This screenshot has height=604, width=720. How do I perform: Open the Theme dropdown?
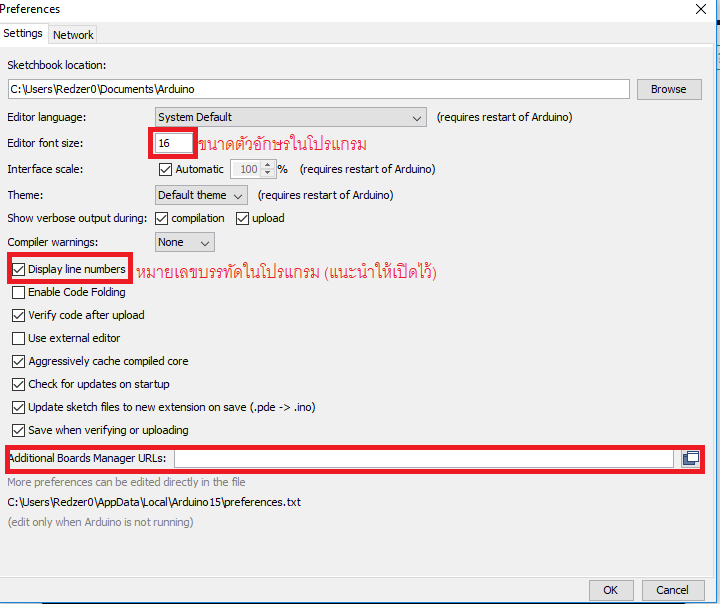click(201, 196)
